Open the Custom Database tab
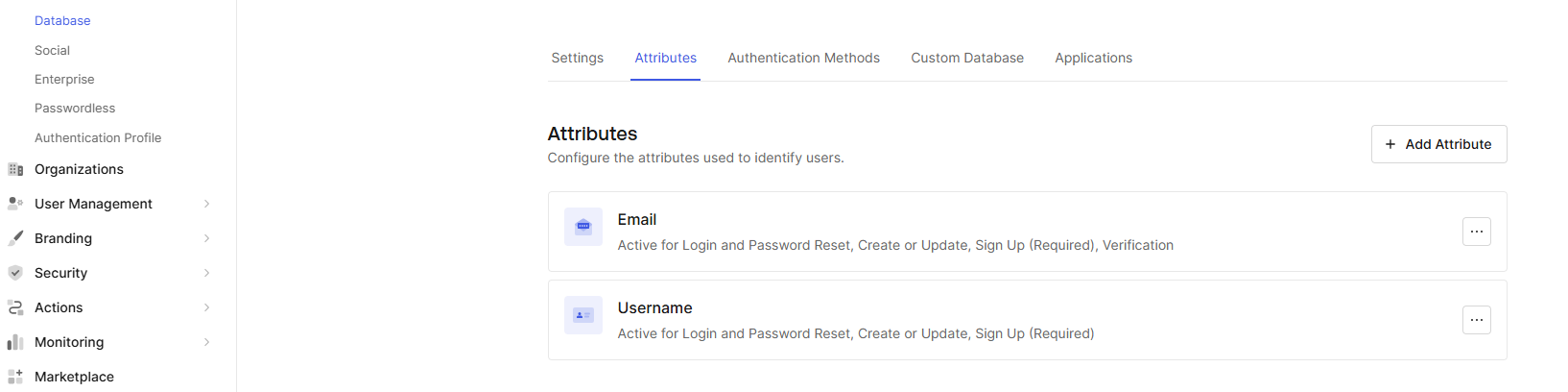Image resolution: width=1568 pixels, height=392 pixels. tap(966, 58)
